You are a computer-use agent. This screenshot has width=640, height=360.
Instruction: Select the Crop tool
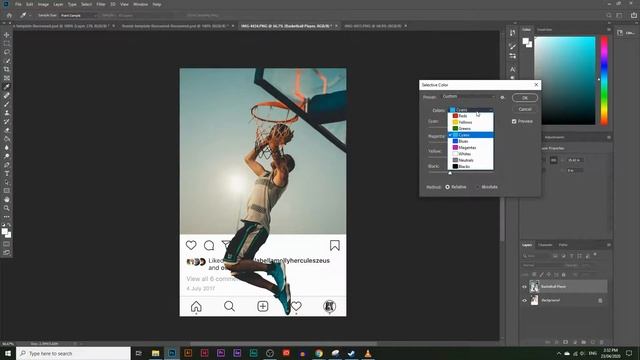(7, 69)
